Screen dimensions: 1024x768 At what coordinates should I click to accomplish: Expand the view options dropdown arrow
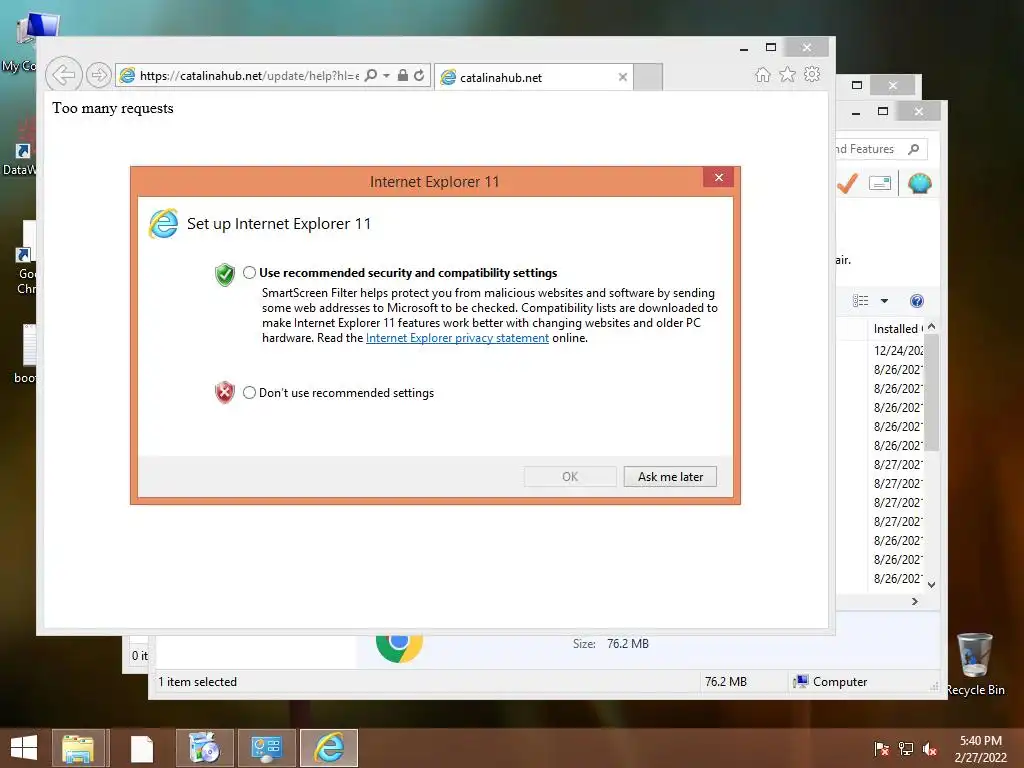point(884,301)
